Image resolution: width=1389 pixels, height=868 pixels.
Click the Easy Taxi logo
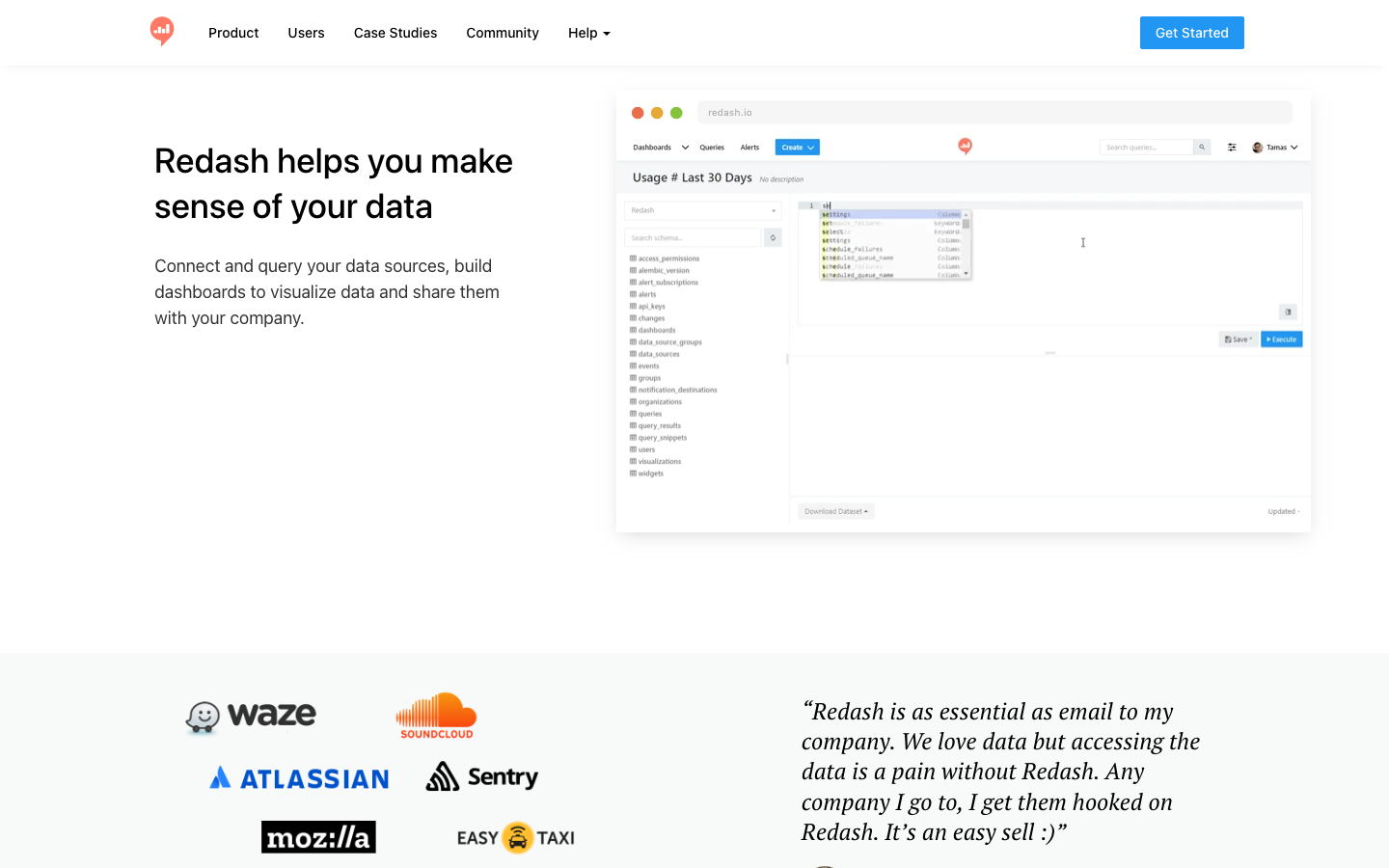pyautogui.click(x=516, y=837)
